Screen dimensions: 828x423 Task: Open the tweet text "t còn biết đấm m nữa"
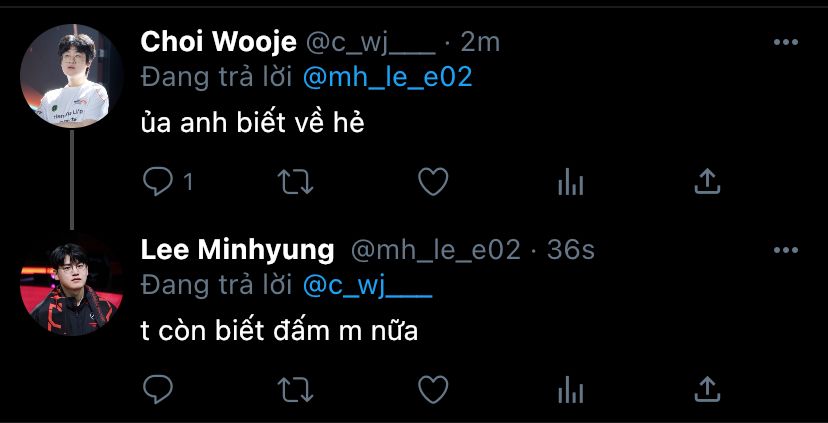[279, 331]
